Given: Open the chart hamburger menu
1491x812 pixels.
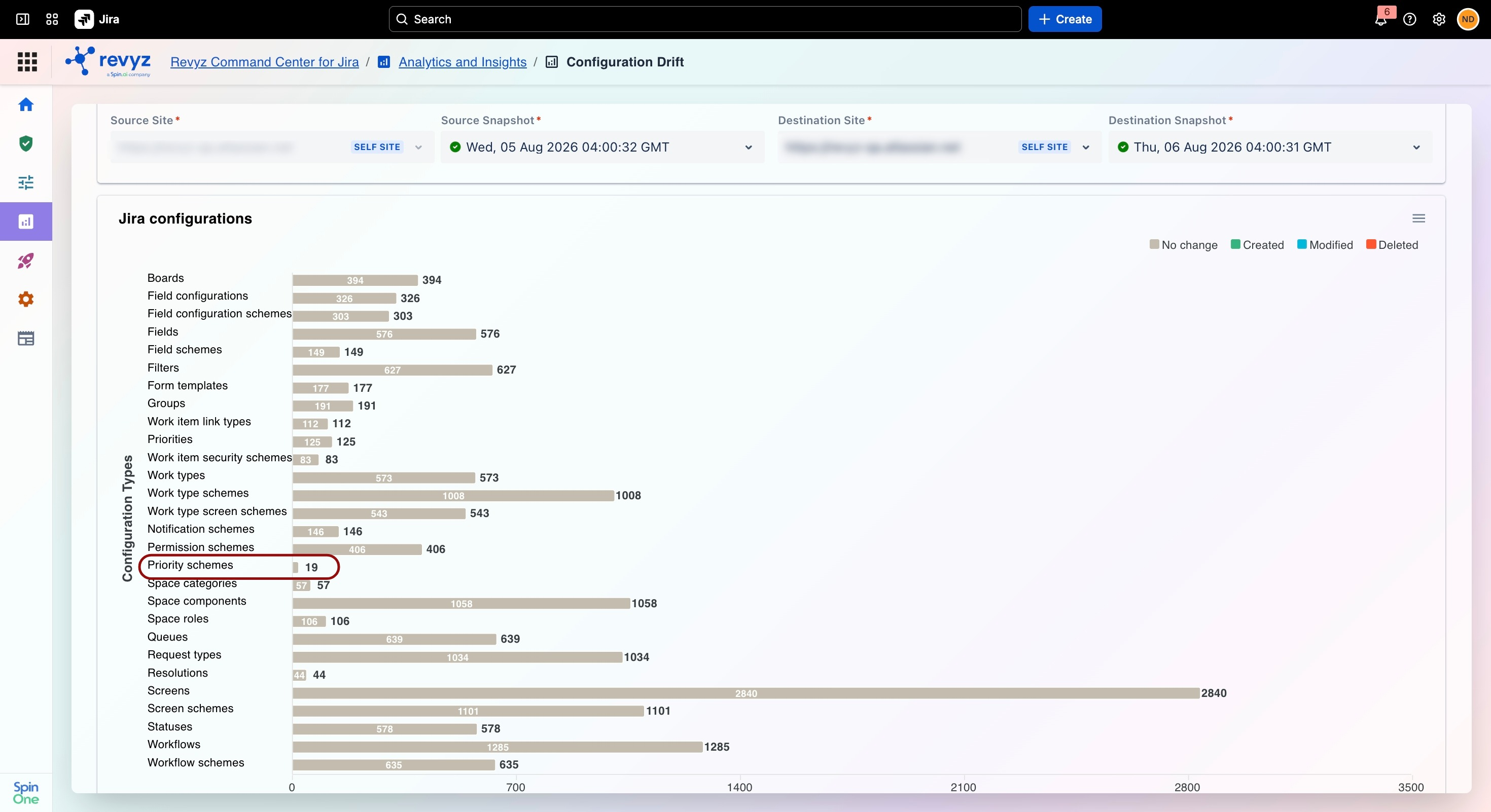Looking at the screenshot, I should [x=1418, y=218].
